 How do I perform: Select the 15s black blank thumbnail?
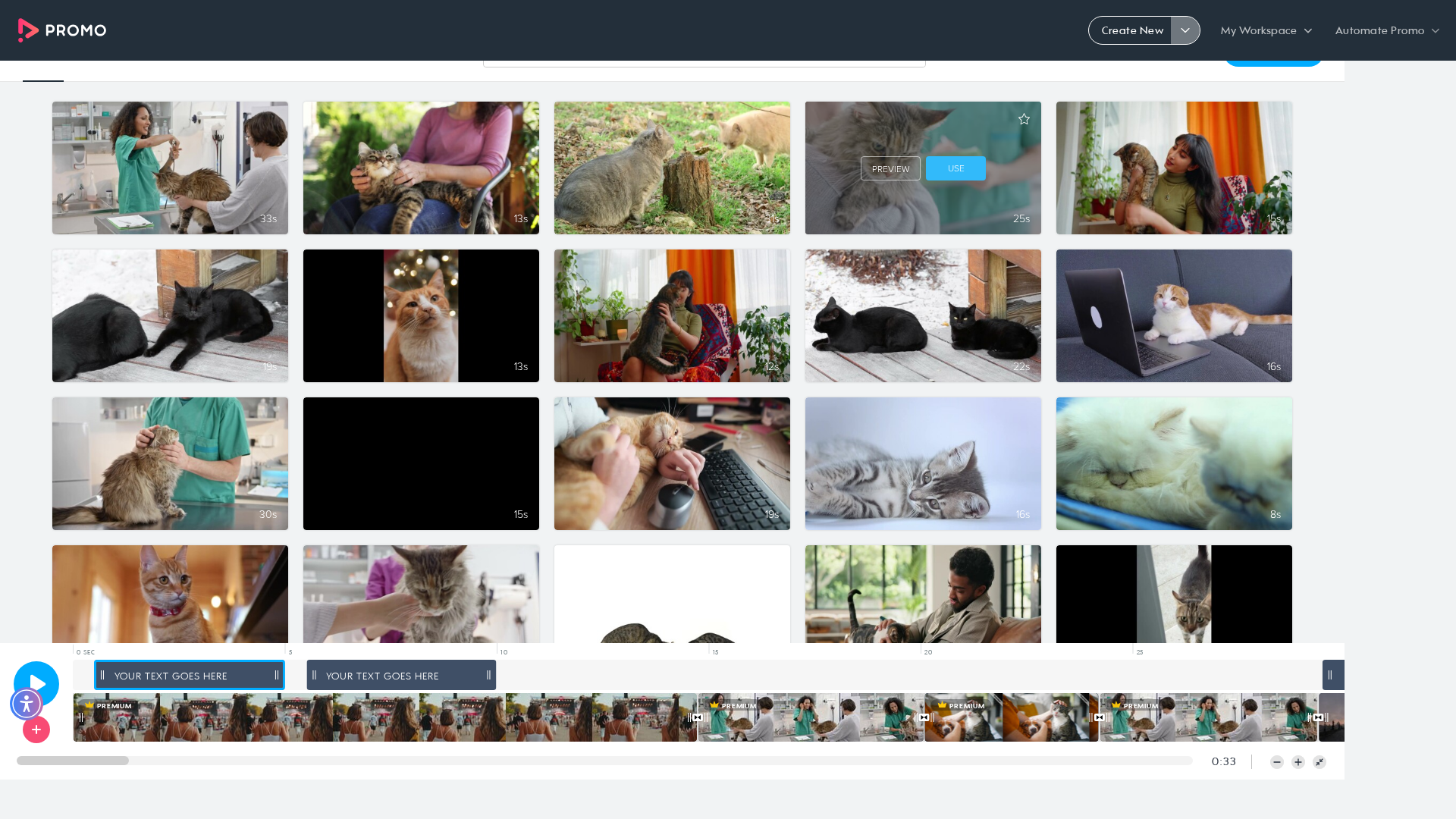tap(421, 463)
